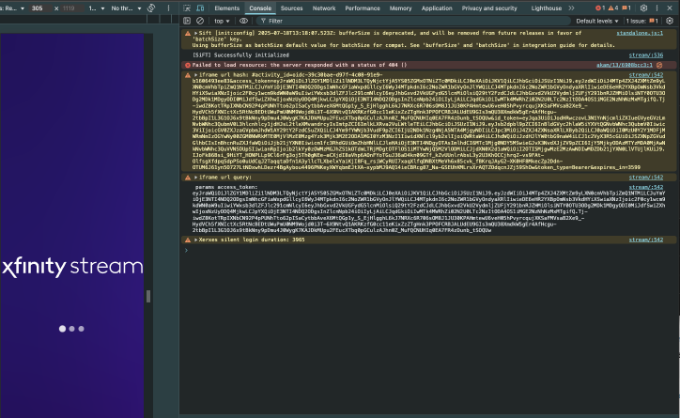Open the Lighthouse tab
The width and height of the screenshot is (680, 418).
546,8
